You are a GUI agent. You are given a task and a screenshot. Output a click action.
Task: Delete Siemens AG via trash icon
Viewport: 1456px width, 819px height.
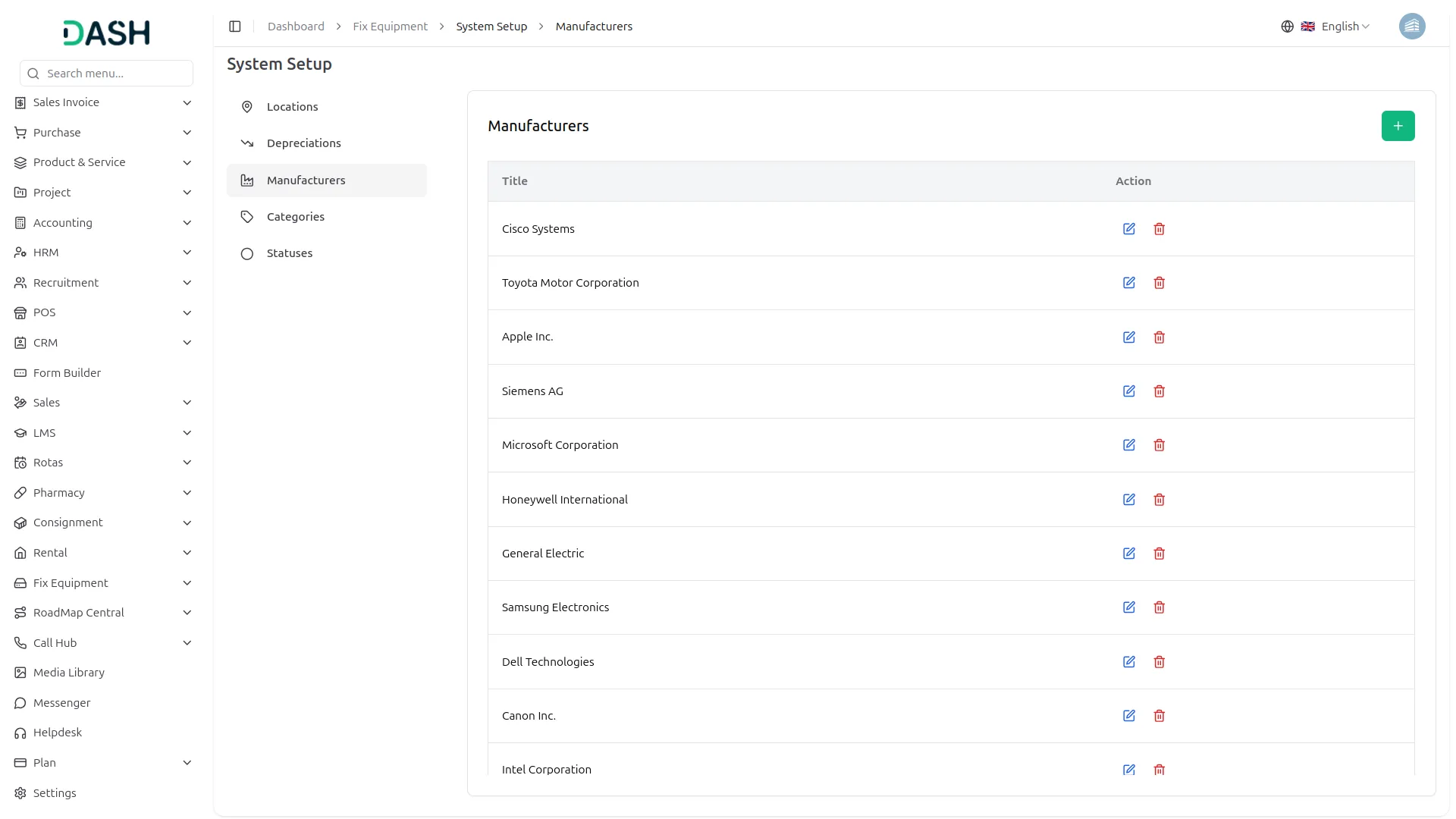pos(1159,391)
